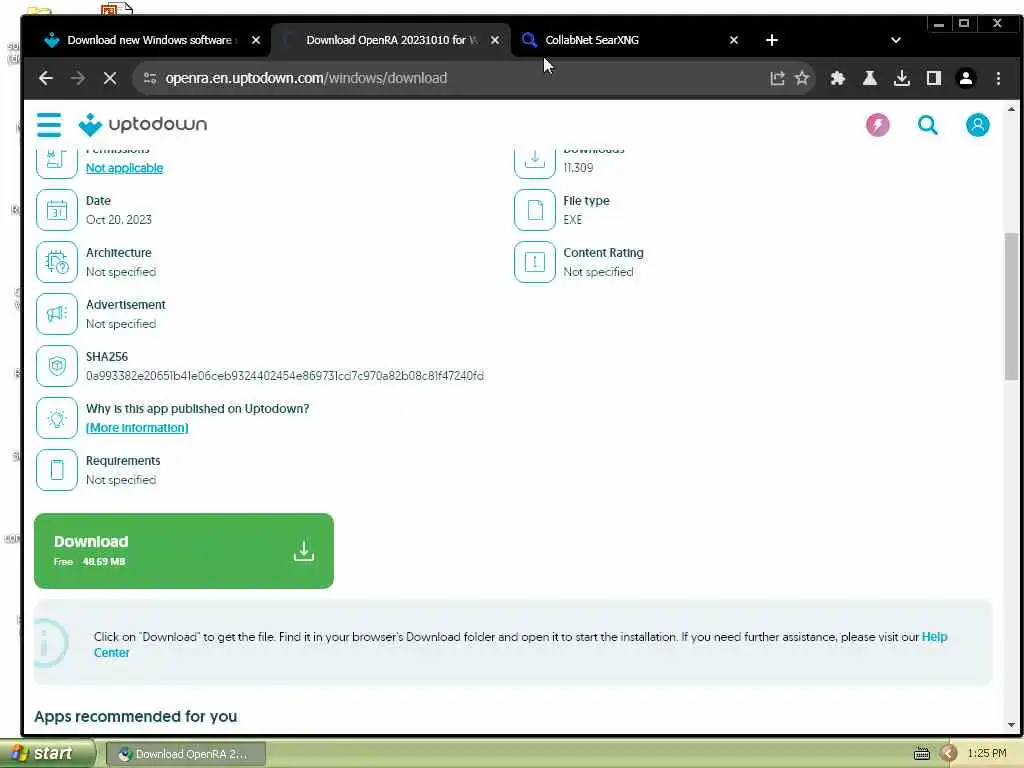Open the Windows Start menu
The height and width of the screenshot is (768, 1024).
pyautogui.click(x=47, y=754)
